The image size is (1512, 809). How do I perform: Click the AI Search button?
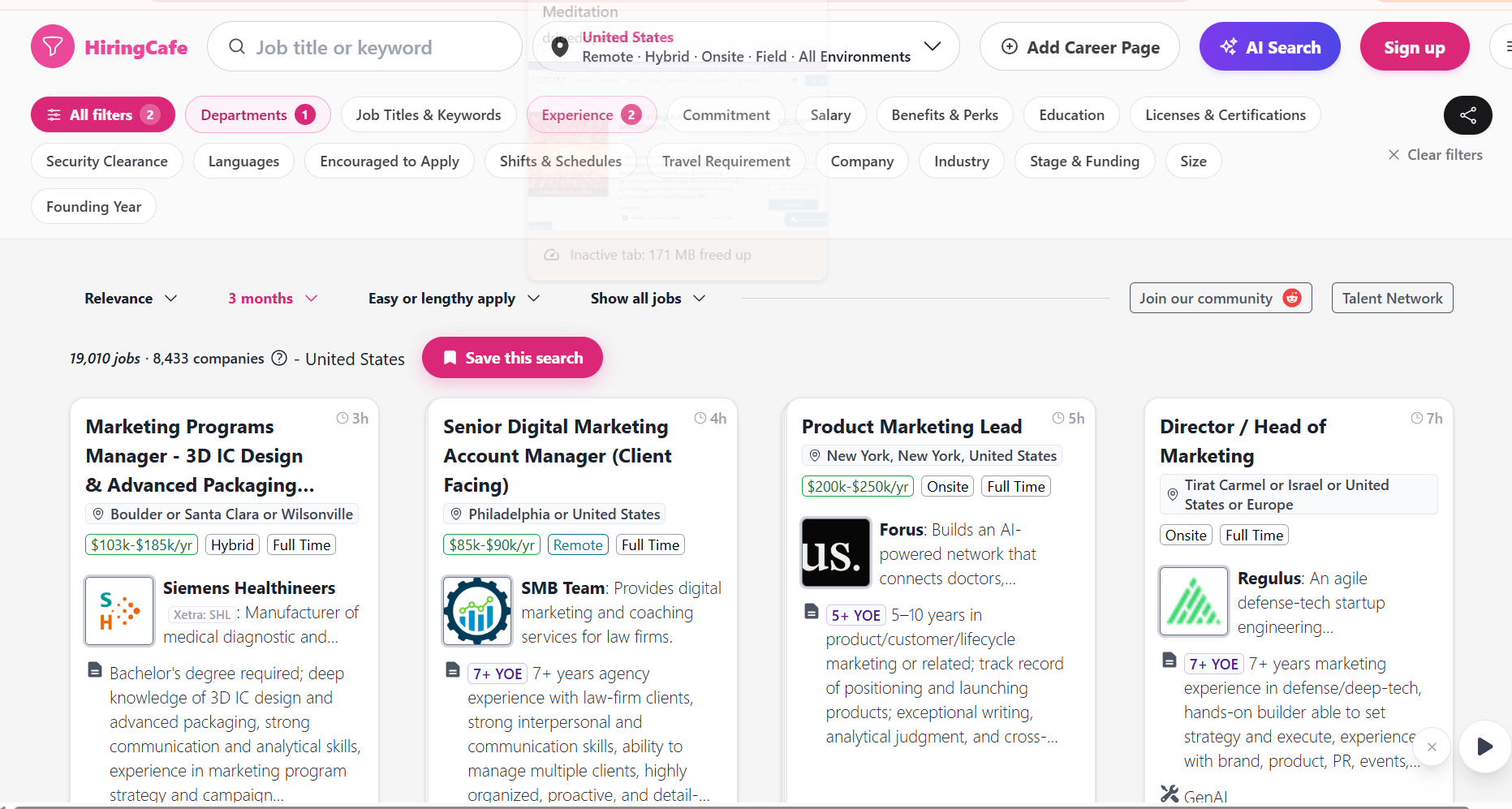[1269, 47]
